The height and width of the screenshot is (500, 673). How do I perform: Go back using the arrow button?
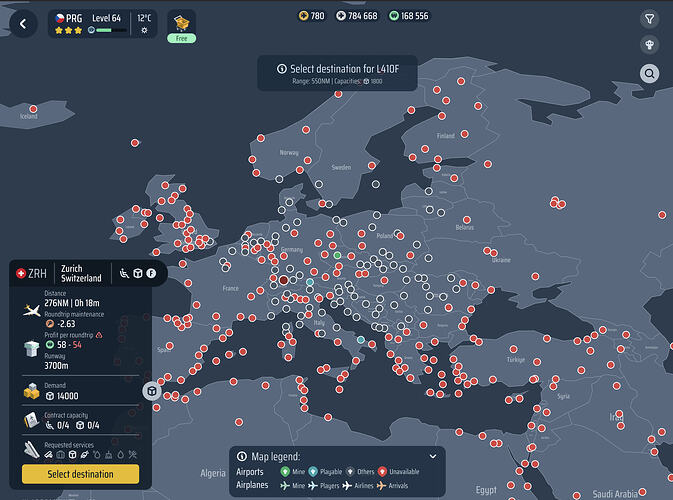pyautogui.click(x=23, y=24)
